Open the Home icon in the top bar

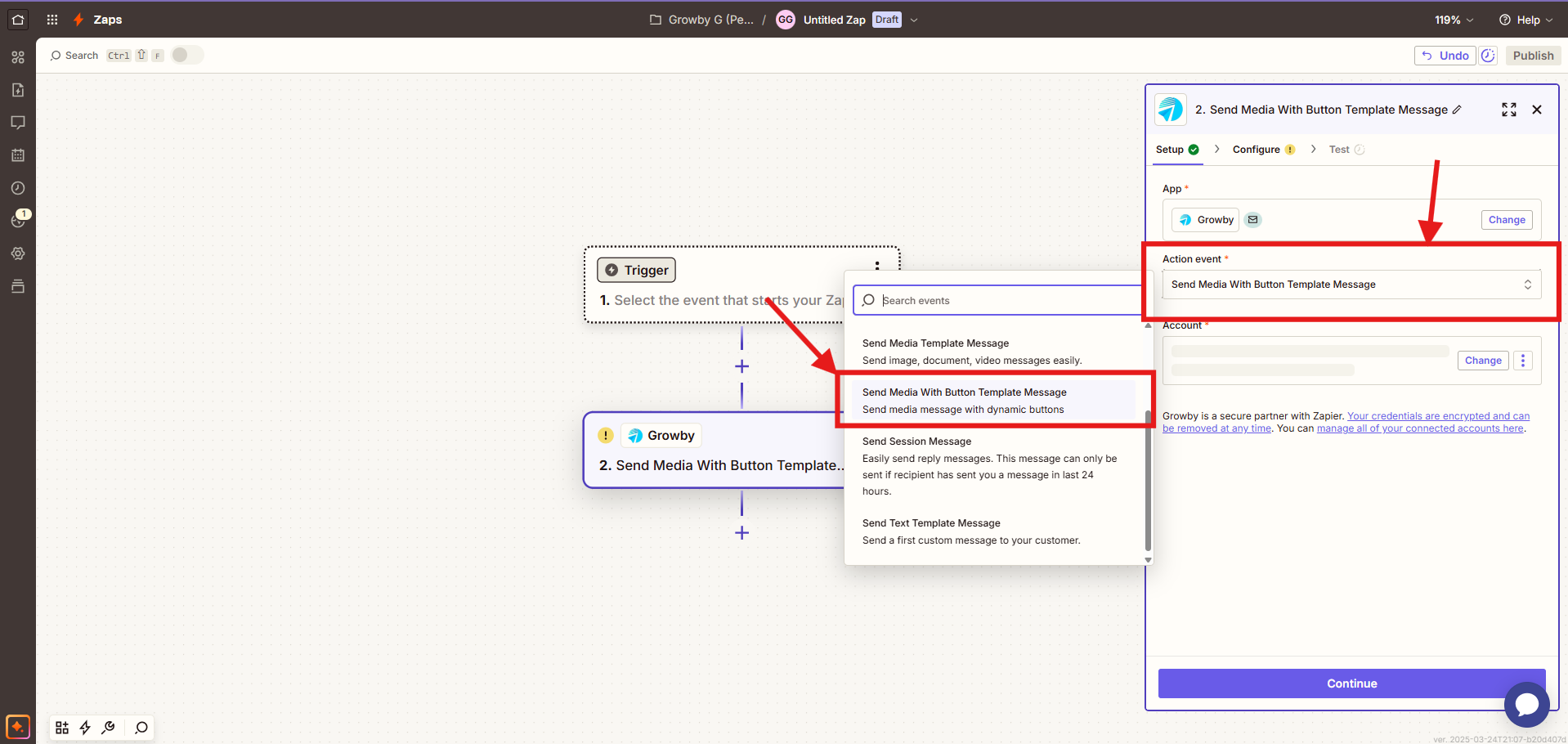18,19
